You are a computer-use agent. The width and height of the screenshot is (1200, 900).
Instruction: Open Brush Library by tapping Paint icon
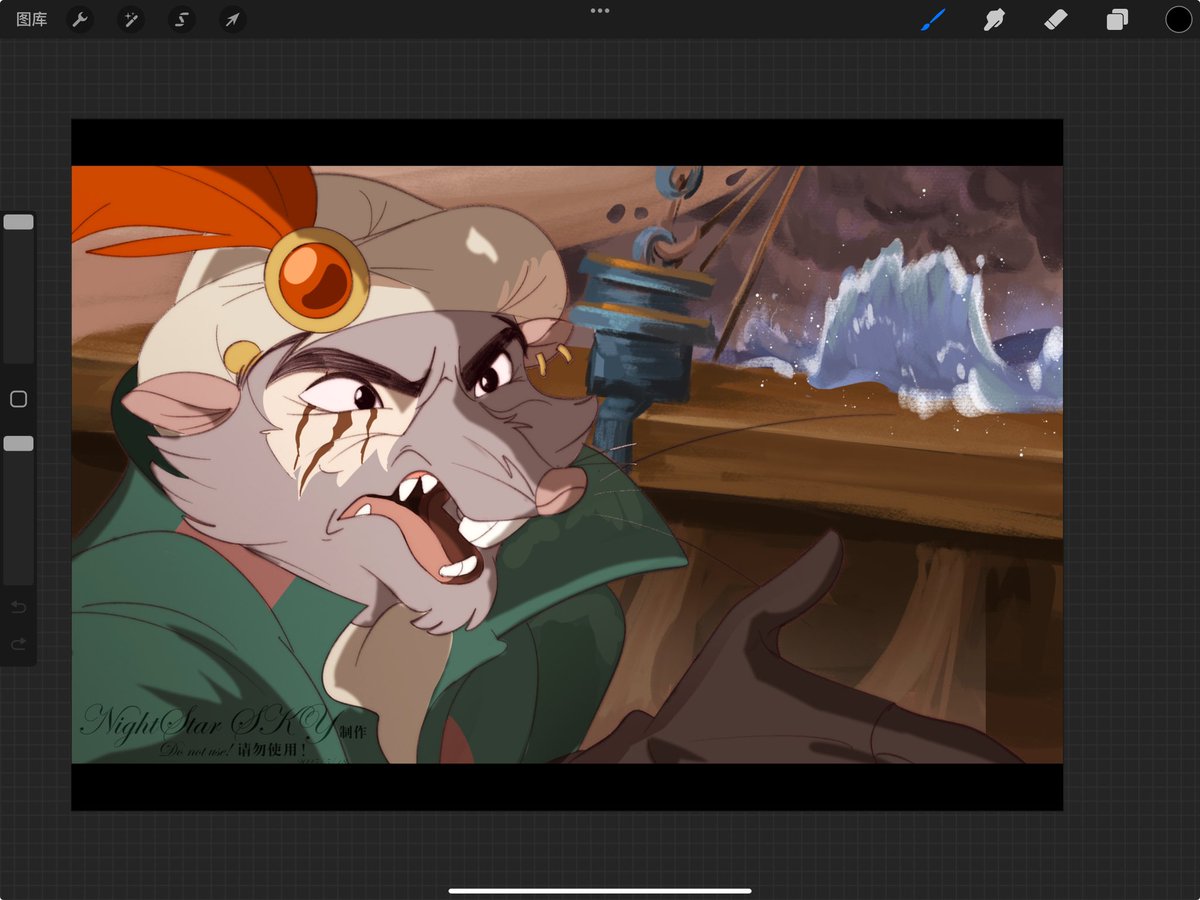[x=932, y=19]
